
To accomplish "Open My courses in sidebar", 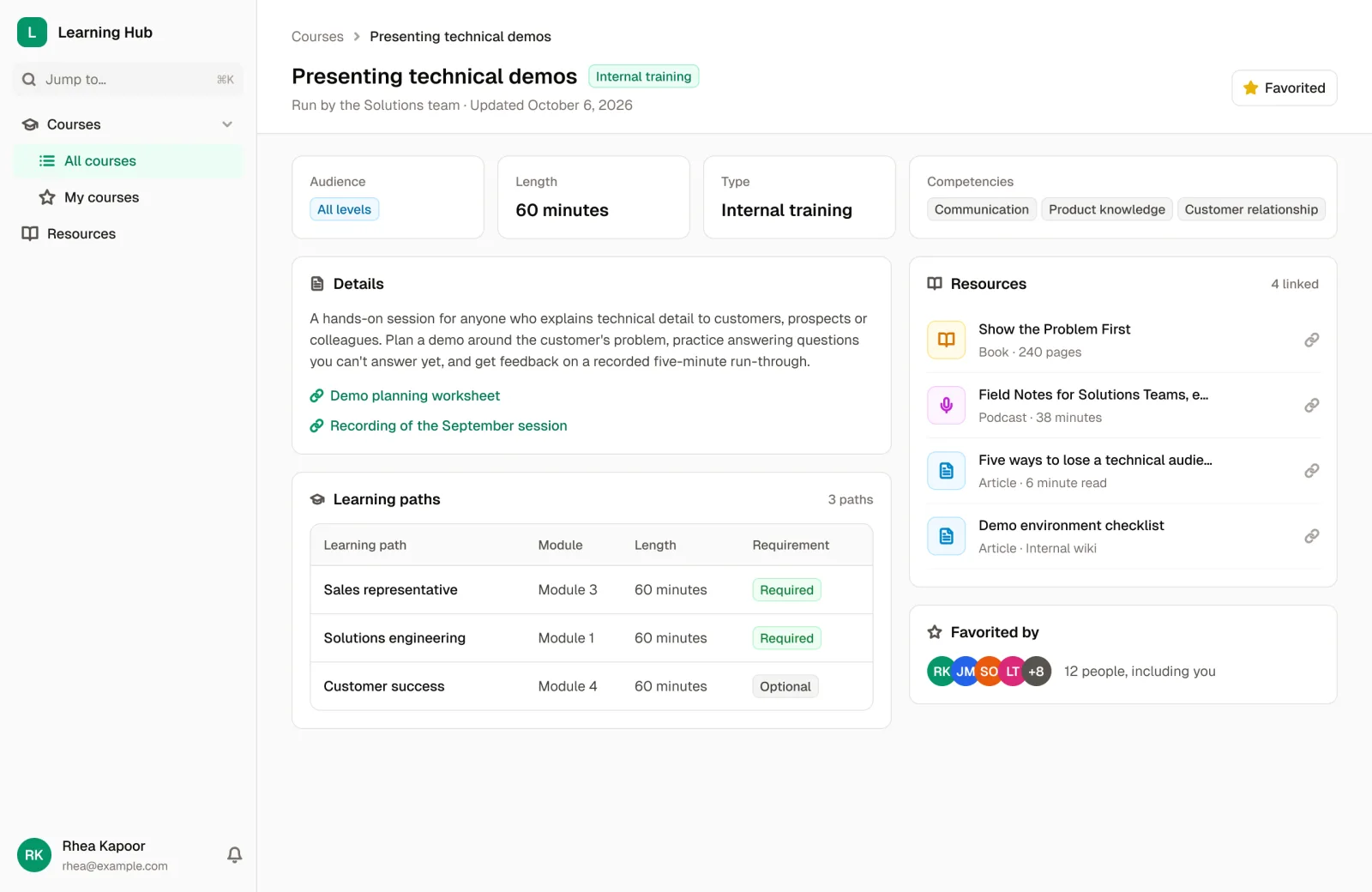I will tap(128, 197).
